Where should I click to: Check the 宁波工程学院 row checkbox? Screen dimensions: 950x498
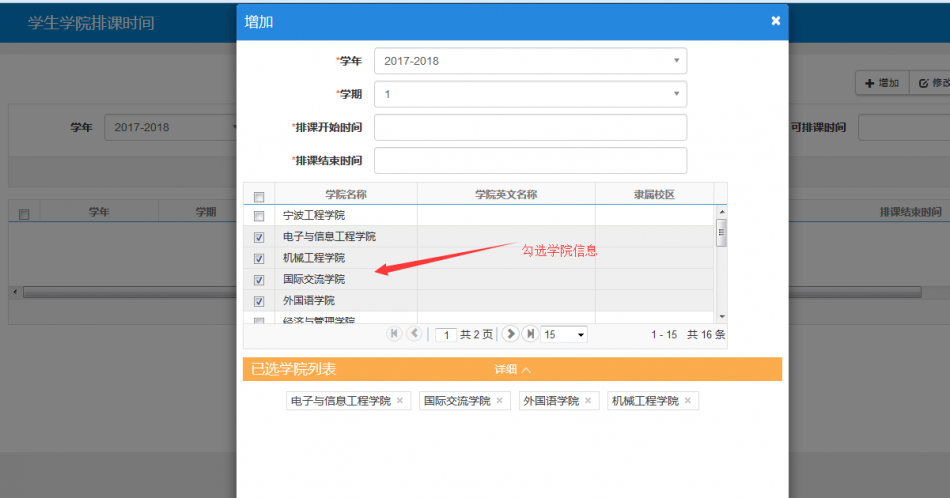coord(259,216)
